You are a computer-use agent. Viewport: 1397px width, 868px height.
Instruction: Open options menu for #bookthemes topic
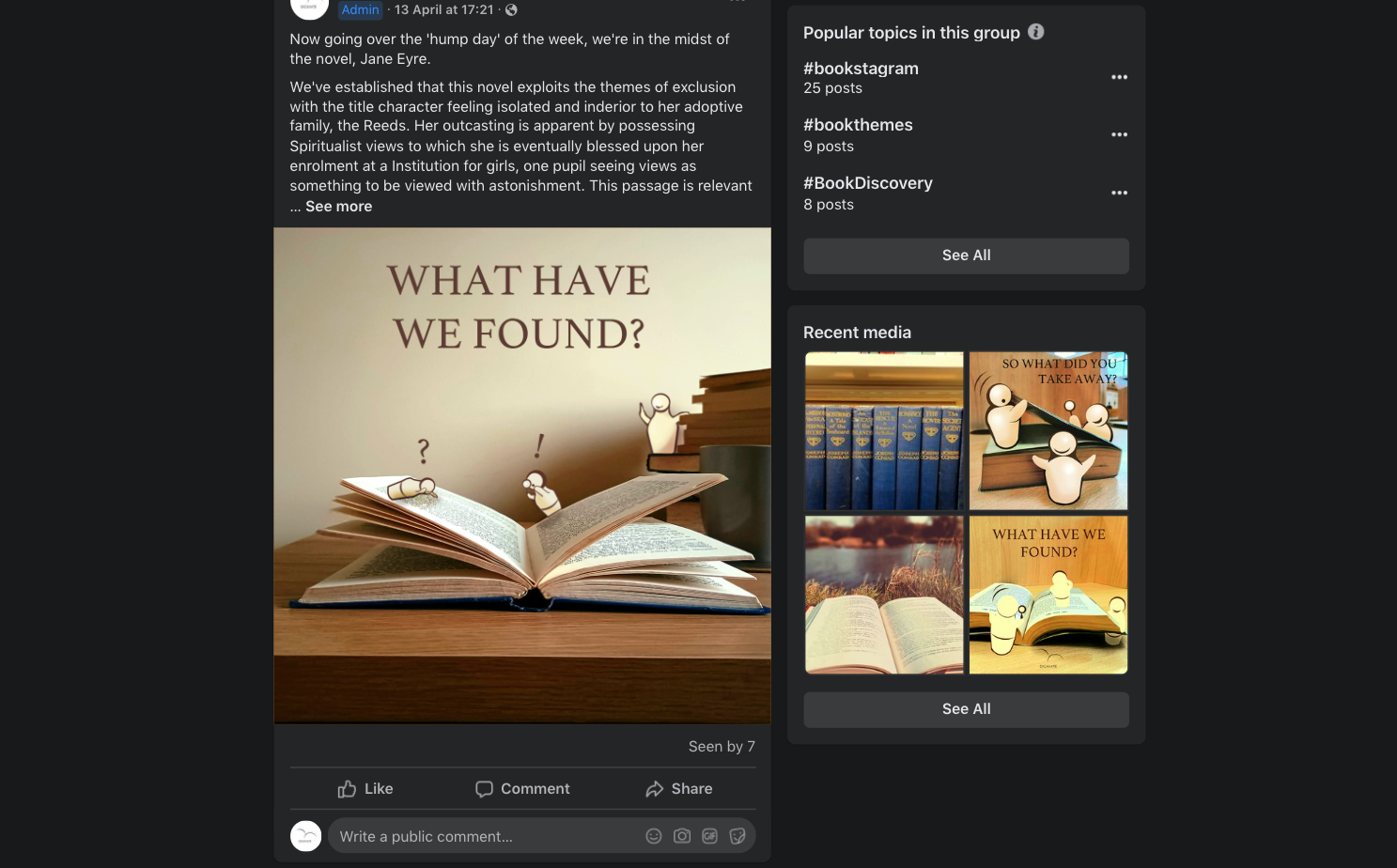[x=1119, y=134]
